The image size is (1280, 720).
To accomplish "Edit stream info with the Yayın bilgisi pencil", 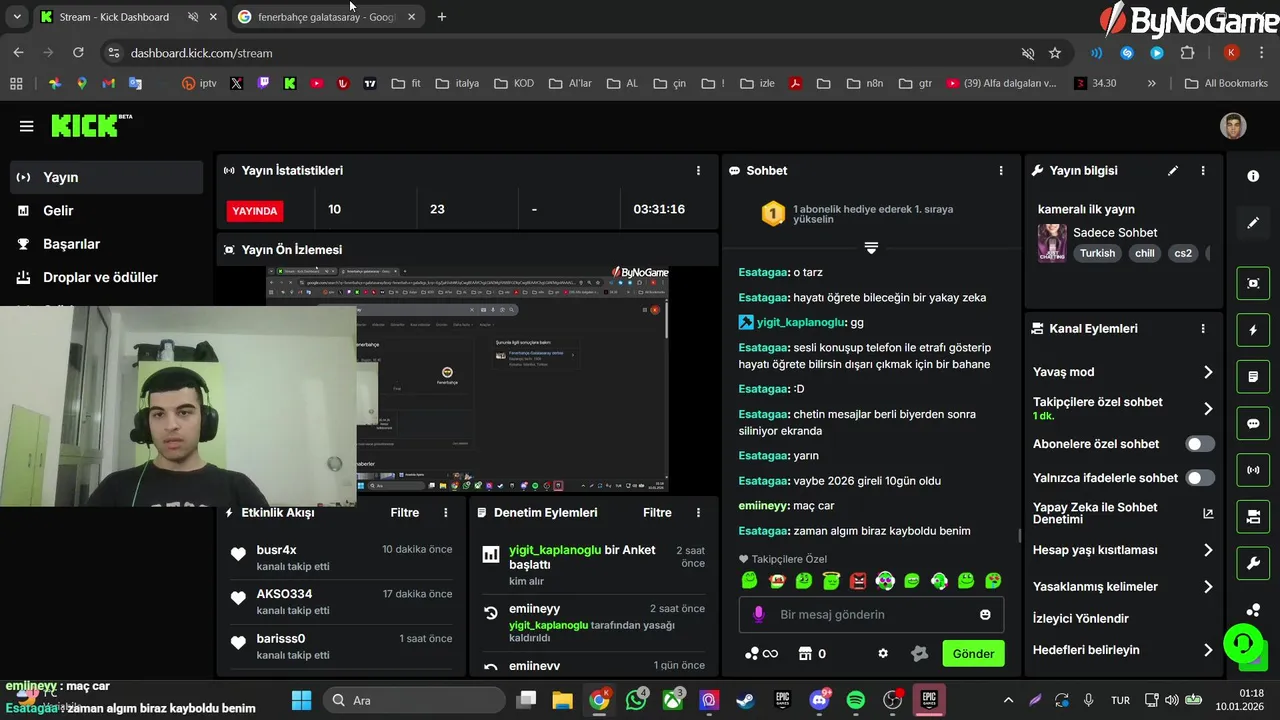I will pos(1173,171).
